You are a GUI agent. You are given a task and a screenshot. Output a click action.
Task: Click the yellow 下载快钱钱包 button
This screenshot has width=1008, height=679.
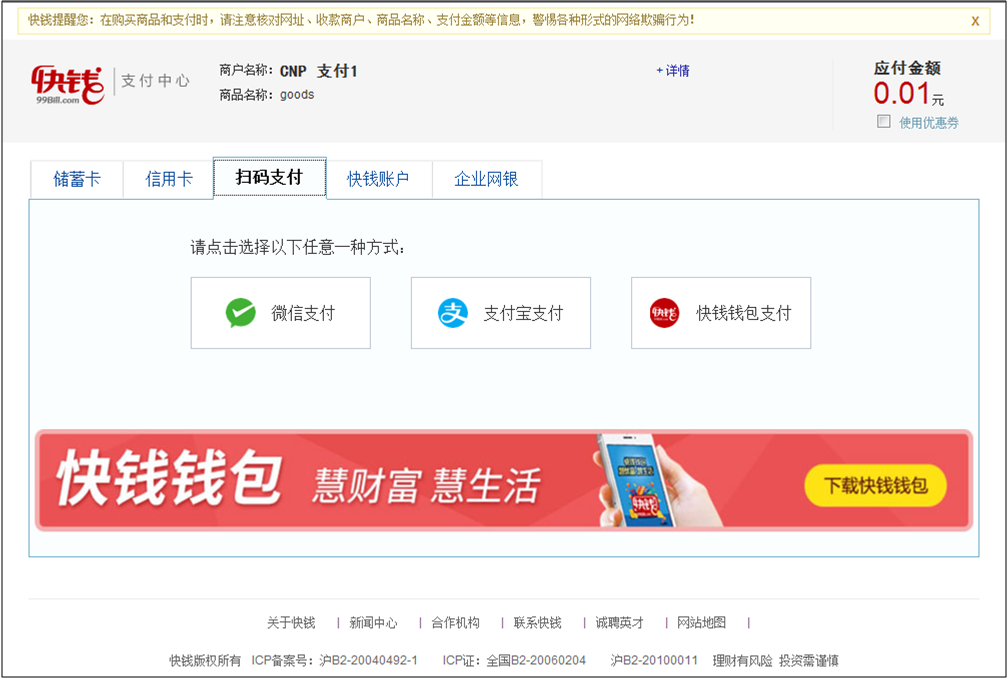[x=876, y=485]
